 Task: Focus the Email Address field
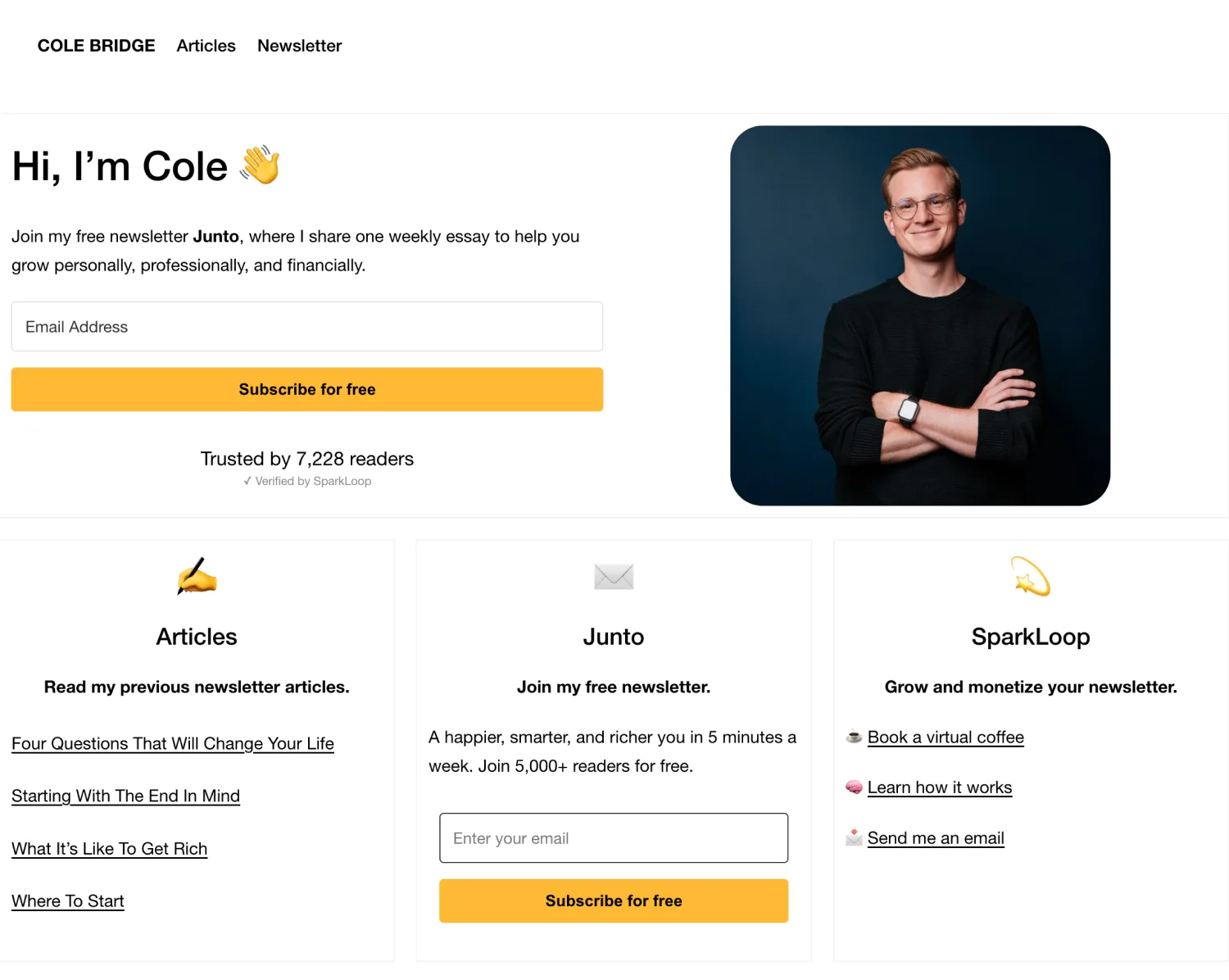[307, 327]
